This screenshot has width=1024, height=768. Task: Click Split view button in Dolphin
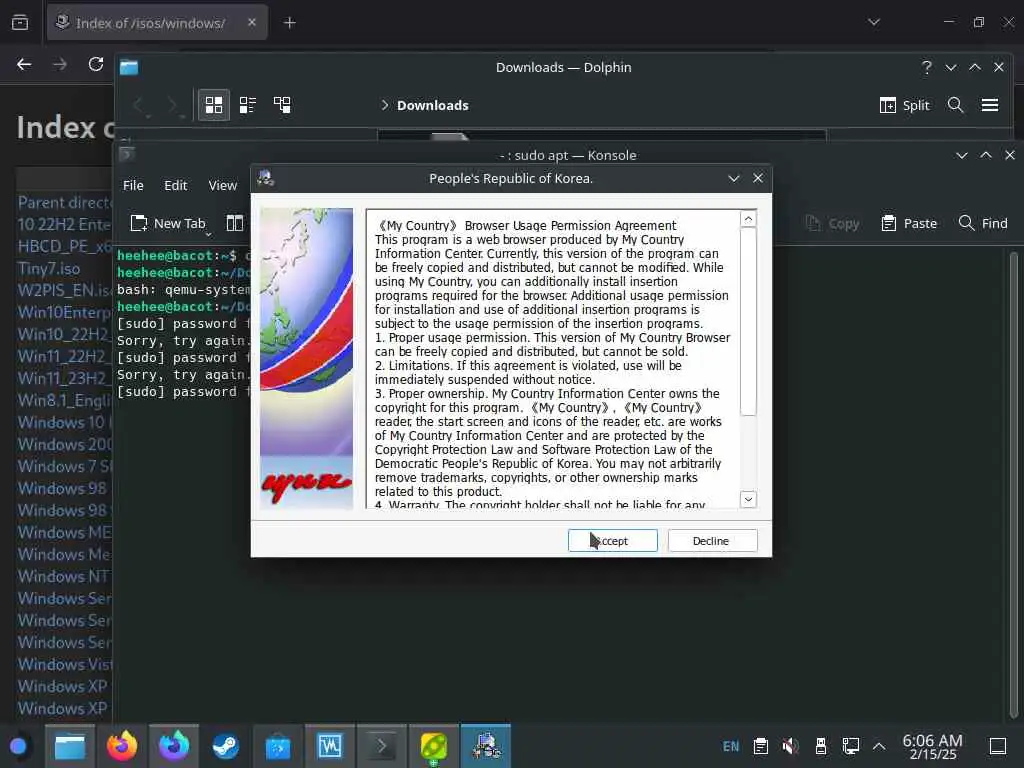click(904, 105)
